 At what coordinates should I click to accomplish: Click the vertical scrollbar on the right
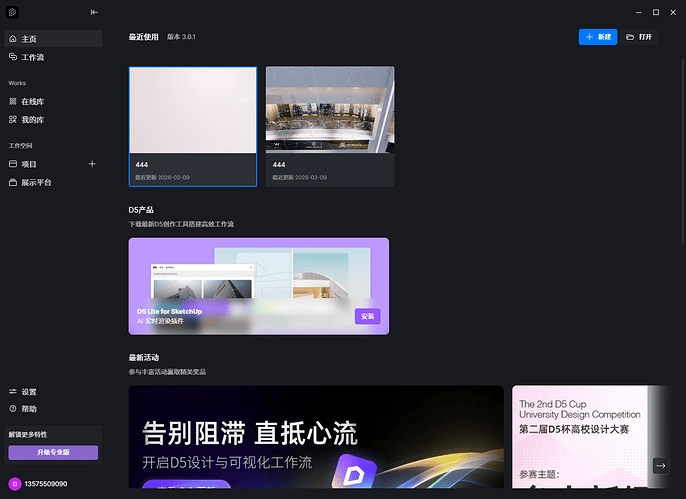[682, 151]
